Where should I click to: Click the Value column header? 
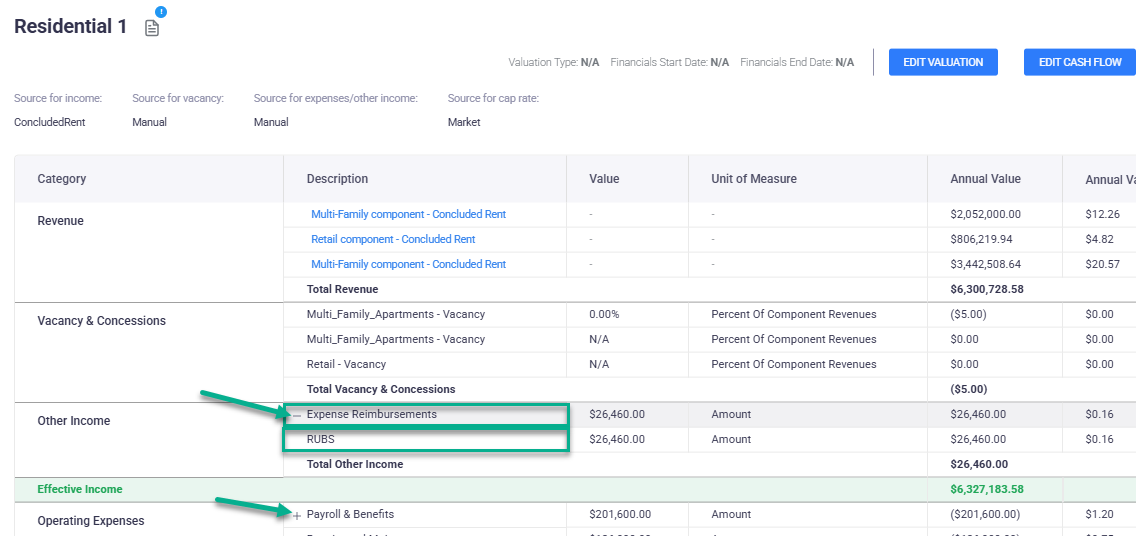point(604,179)
